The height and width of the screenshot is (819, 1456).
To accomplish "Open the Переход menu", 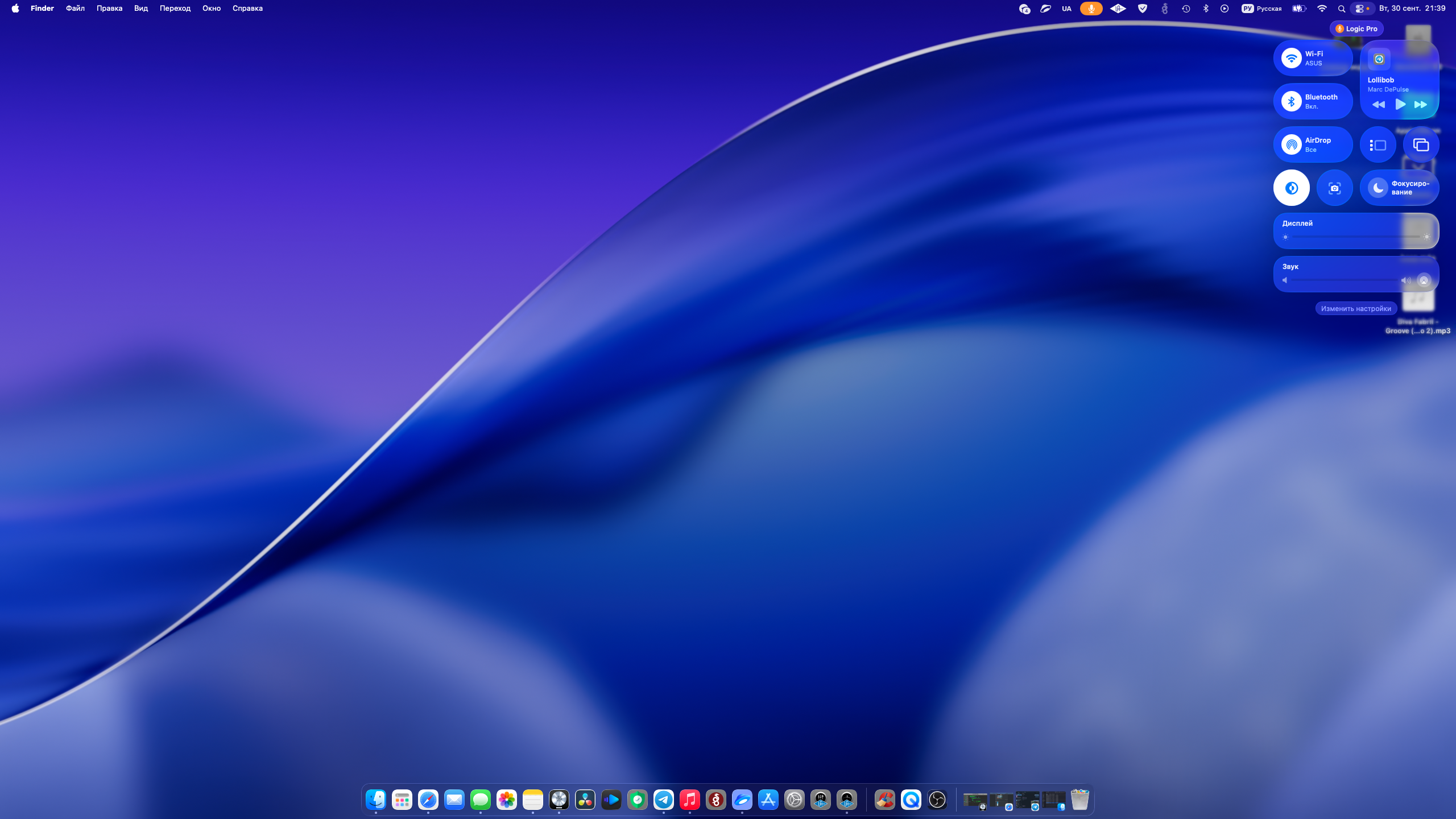I will click(x=175, y=9).
